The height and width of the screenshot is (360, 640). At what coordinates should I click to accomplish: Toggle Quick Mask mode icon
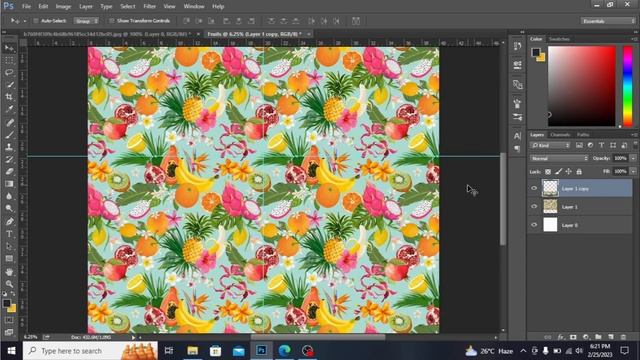[9, 320]
